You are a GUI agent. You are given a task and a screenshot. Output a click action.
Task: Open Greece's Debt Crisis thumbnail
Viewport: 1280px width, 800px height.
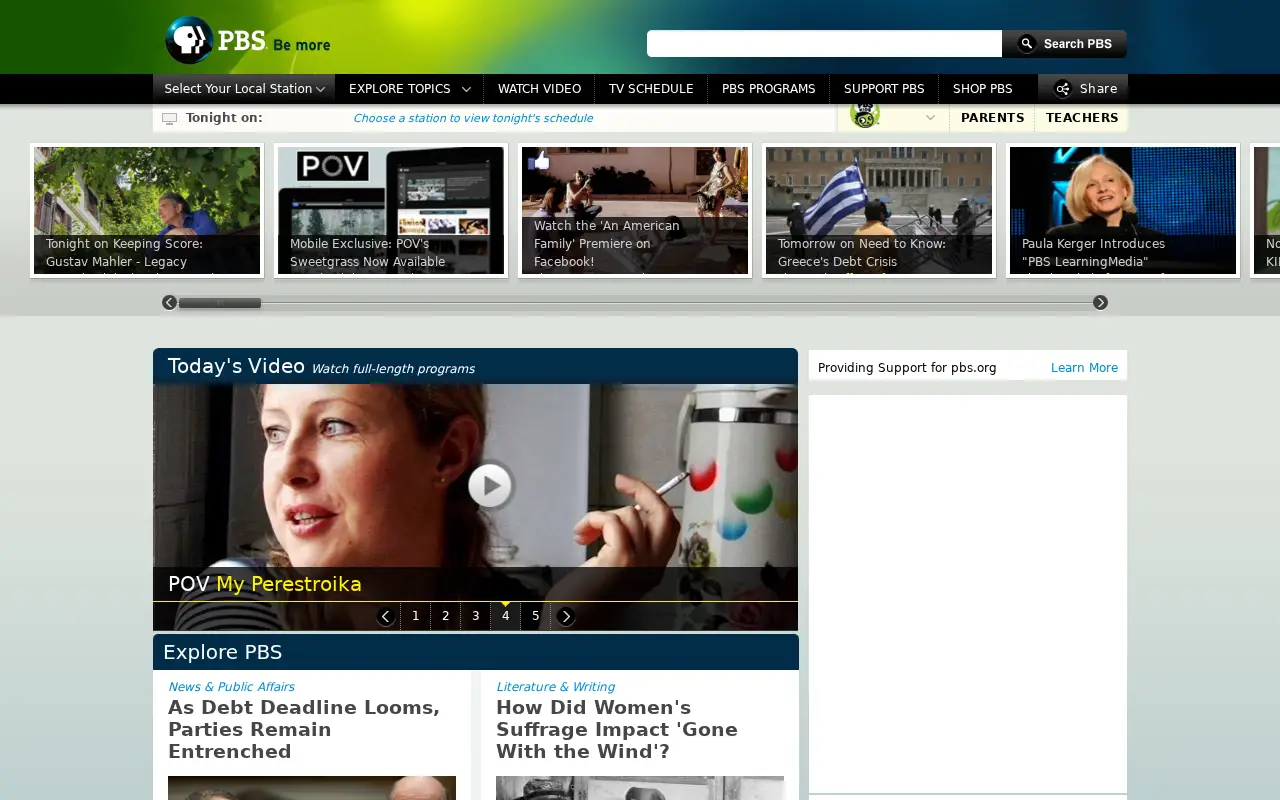point(879,210)
